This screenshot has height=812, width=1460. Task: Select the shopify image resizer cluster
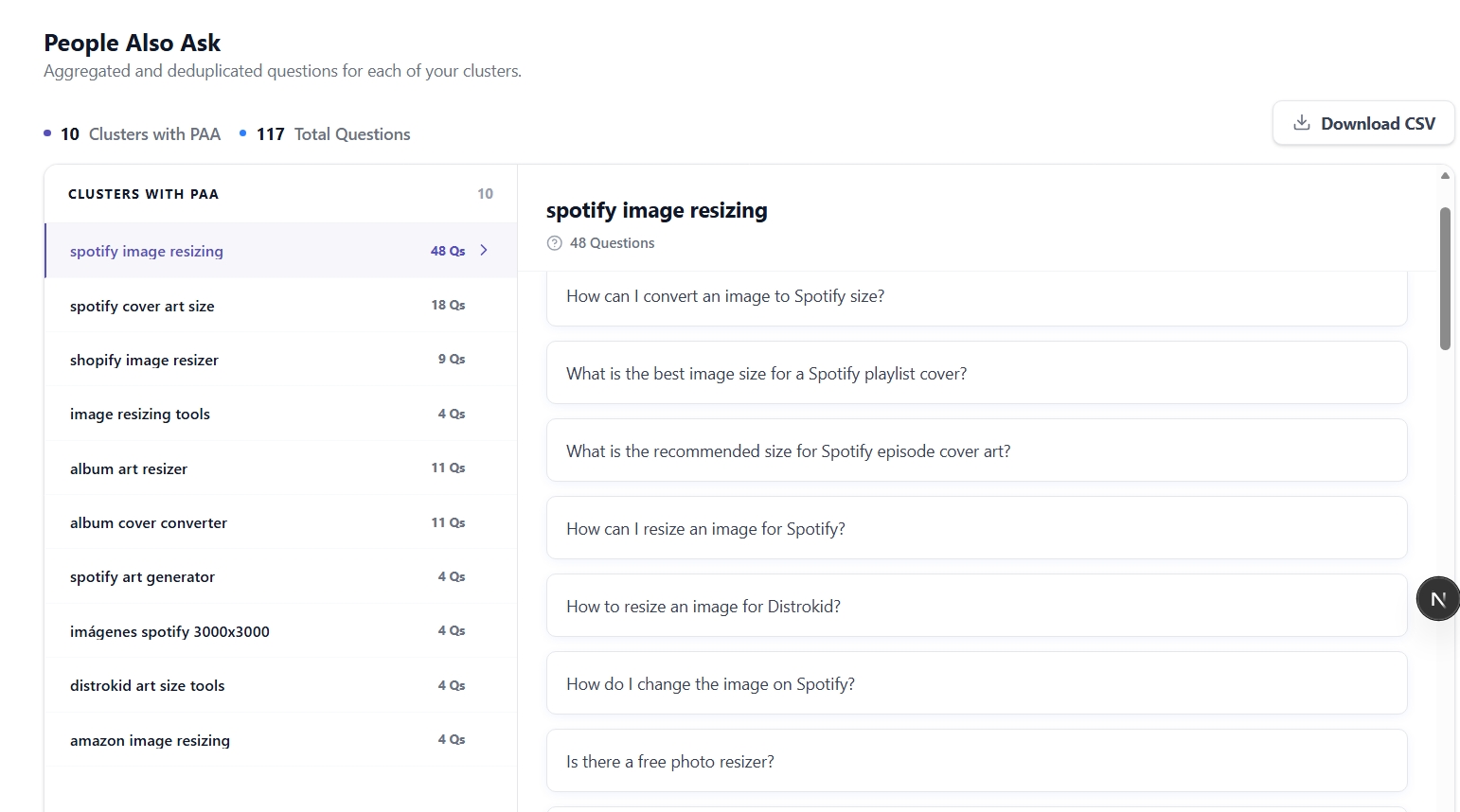point(280,360)
